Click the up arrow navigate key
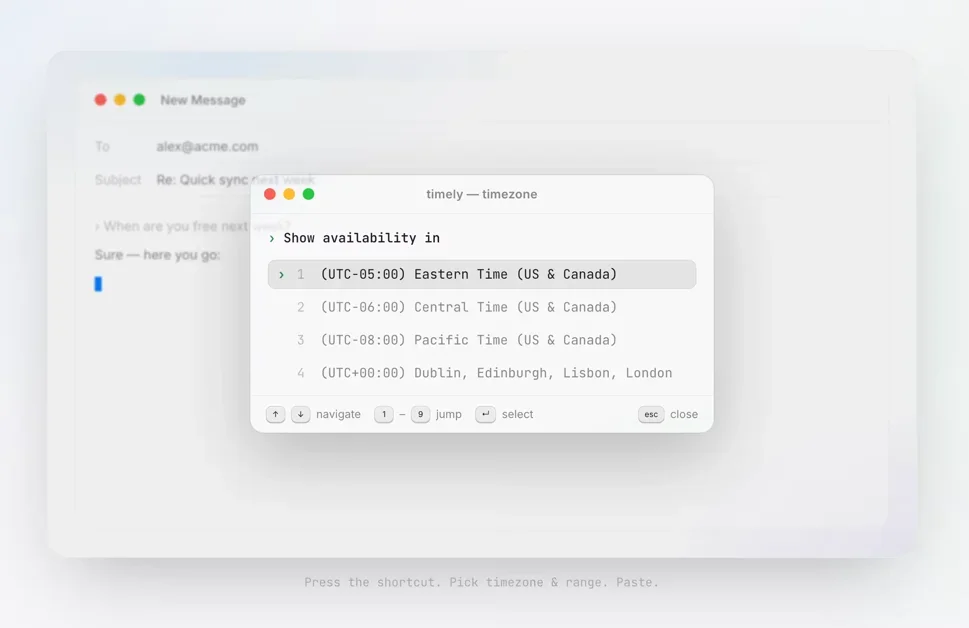969x628 pixels. pos(276,414)
